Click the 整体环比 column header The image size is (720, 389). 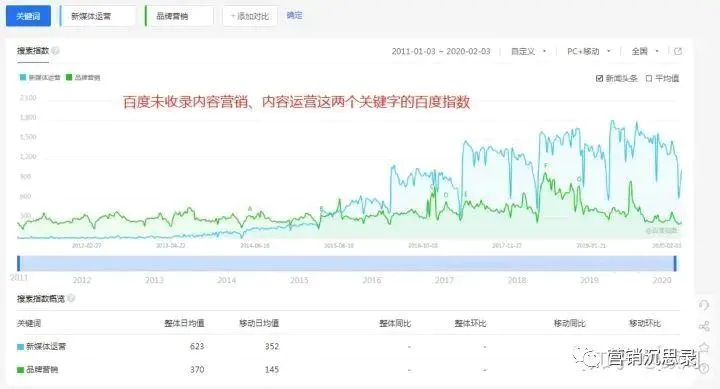[470, 323]
